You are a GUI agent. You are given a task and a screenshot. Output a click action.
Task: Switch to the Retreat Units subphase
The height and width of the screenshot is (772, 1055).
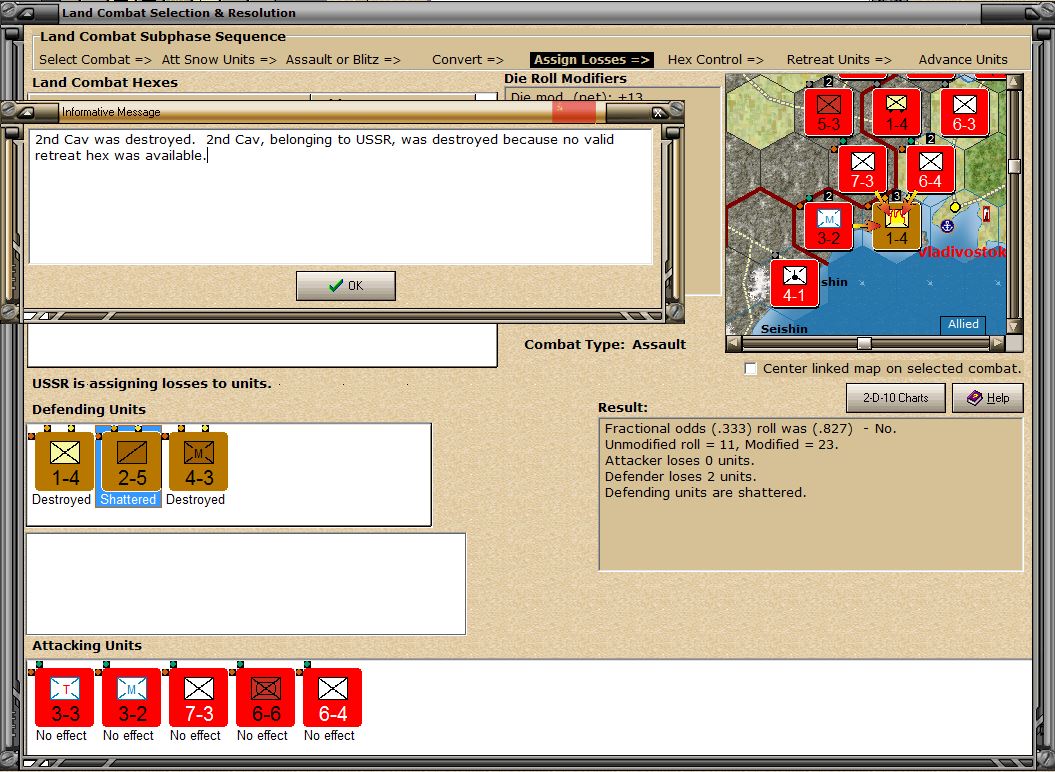tap(838, 59)
